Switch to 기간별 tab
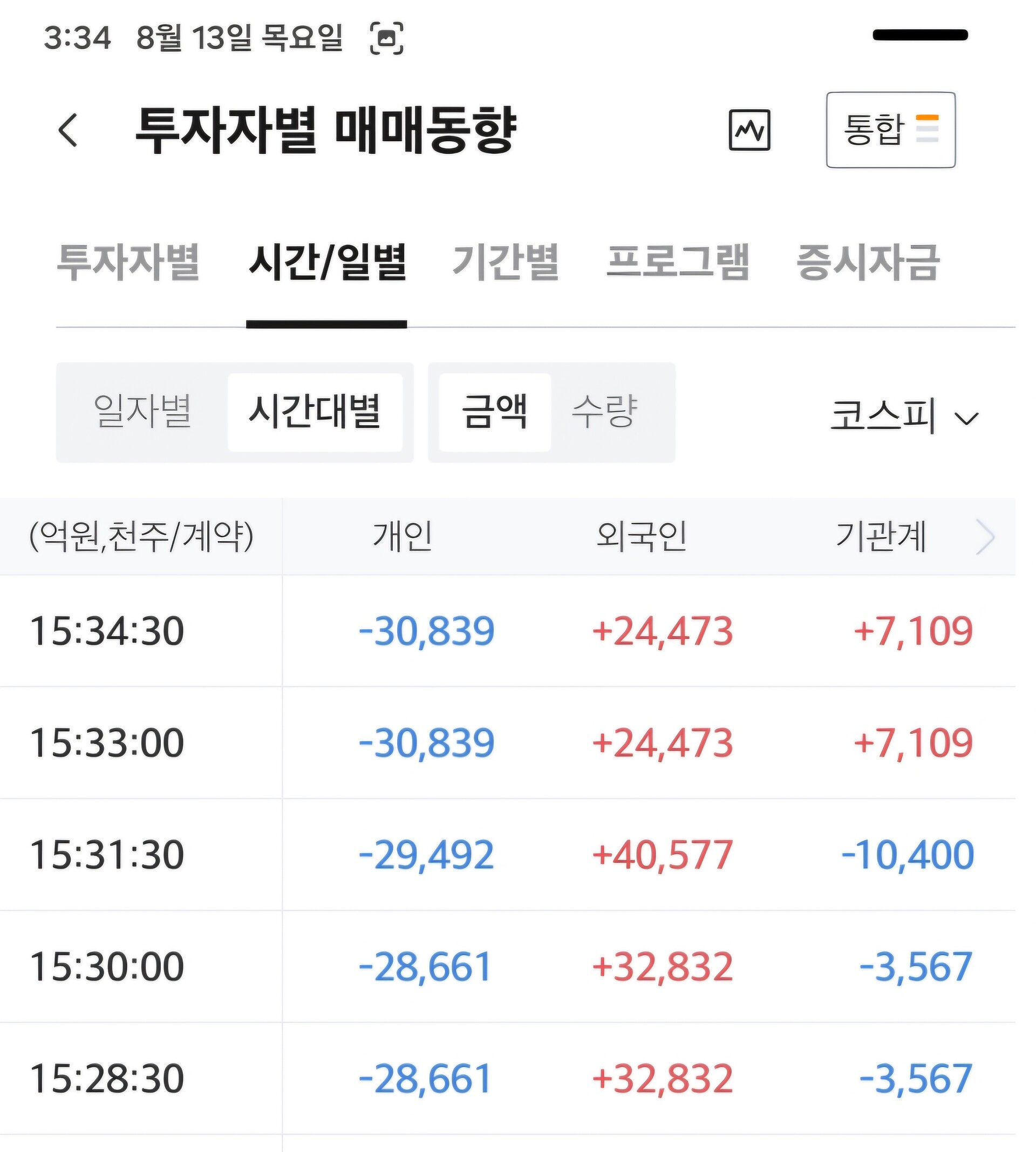 pyautogui.click(x=506, y=262)
